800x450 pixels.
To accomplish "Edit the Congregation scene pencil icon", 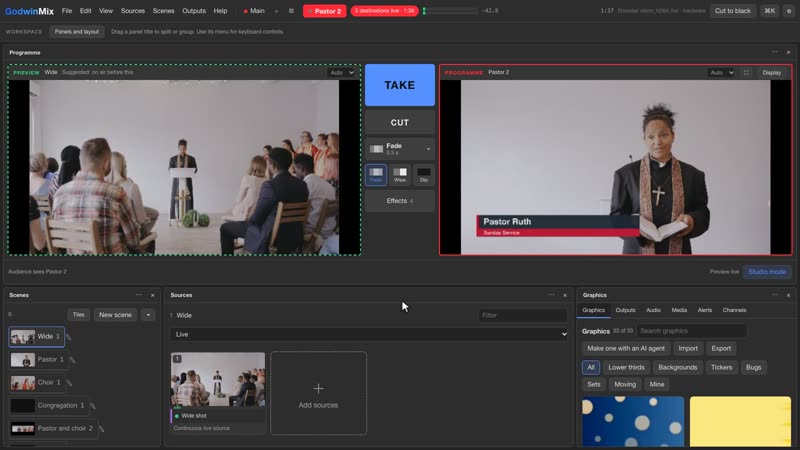I will click(x=93, y=406).
